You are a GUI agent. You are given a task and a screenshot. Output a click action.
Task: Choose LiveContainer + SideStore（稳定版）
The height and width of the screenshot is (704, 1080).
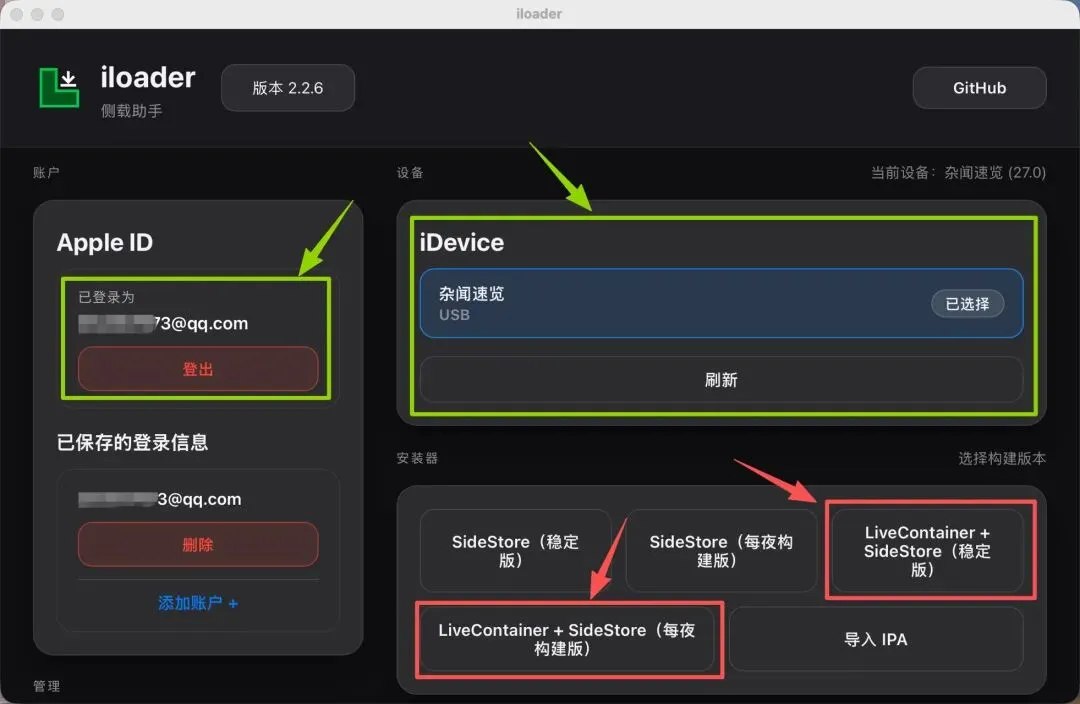point(927,550)
